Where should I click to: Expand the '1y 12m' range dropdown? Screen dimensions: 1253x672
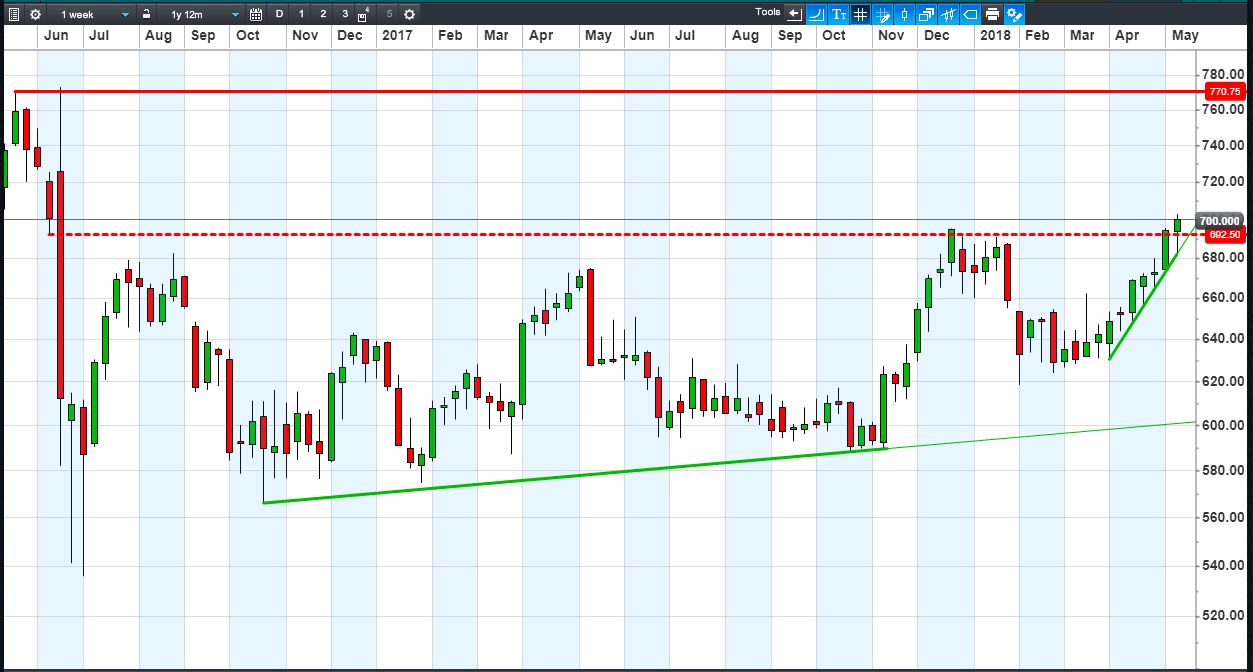point(204,14)
